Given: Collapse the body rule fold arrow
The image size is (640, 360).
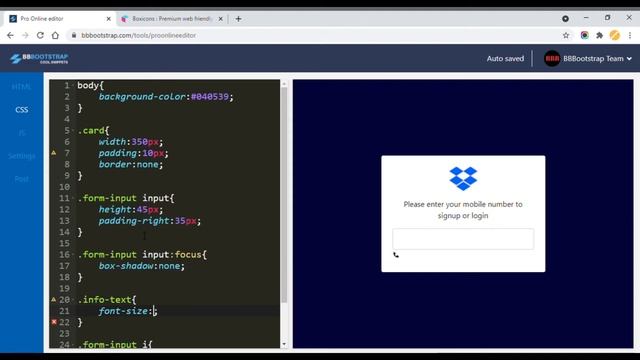Looking at the screenshot, I should pyautogui.click(x=73, y=86).
